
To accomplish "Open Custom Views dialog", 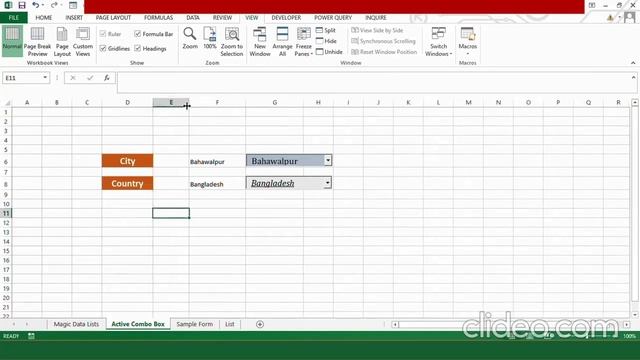I will pyautogui.click(x=83, y=42).
